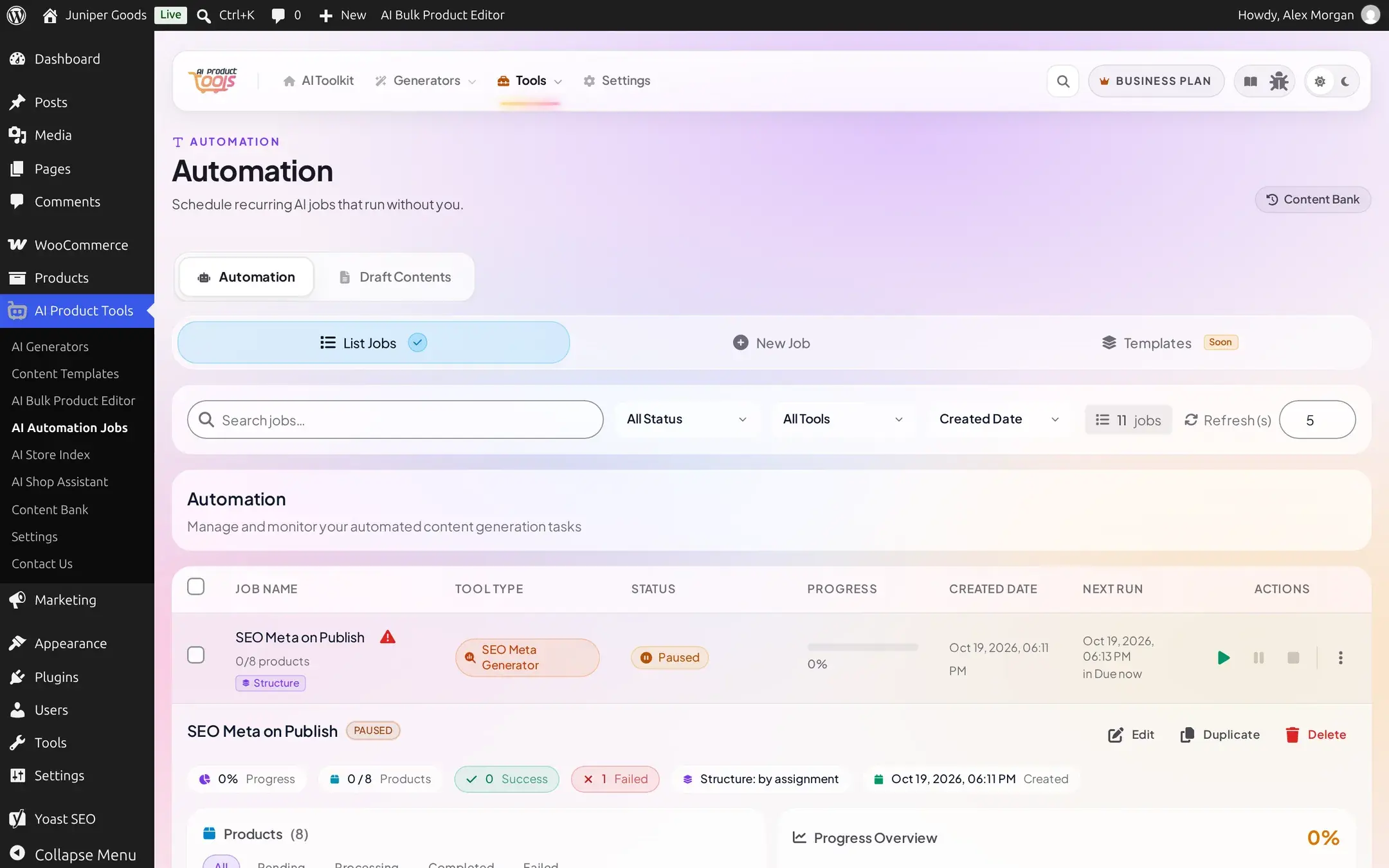Check the SEO Meta on Publish row checkbox
1389x868 pixels.
pos(195,655)
